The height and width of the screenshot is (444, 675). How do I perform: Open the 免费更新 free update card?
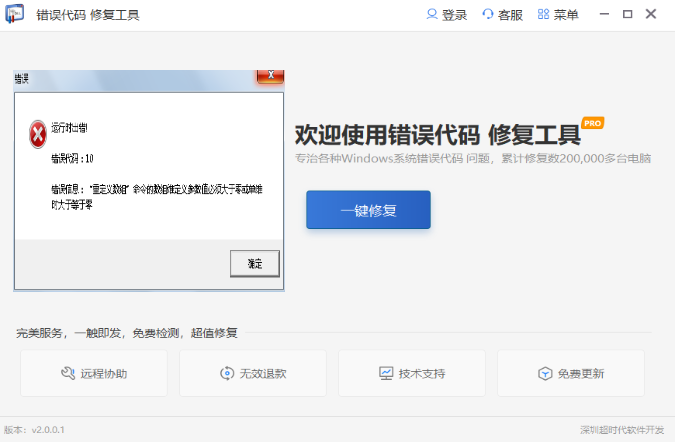click(x=571, y=373)
